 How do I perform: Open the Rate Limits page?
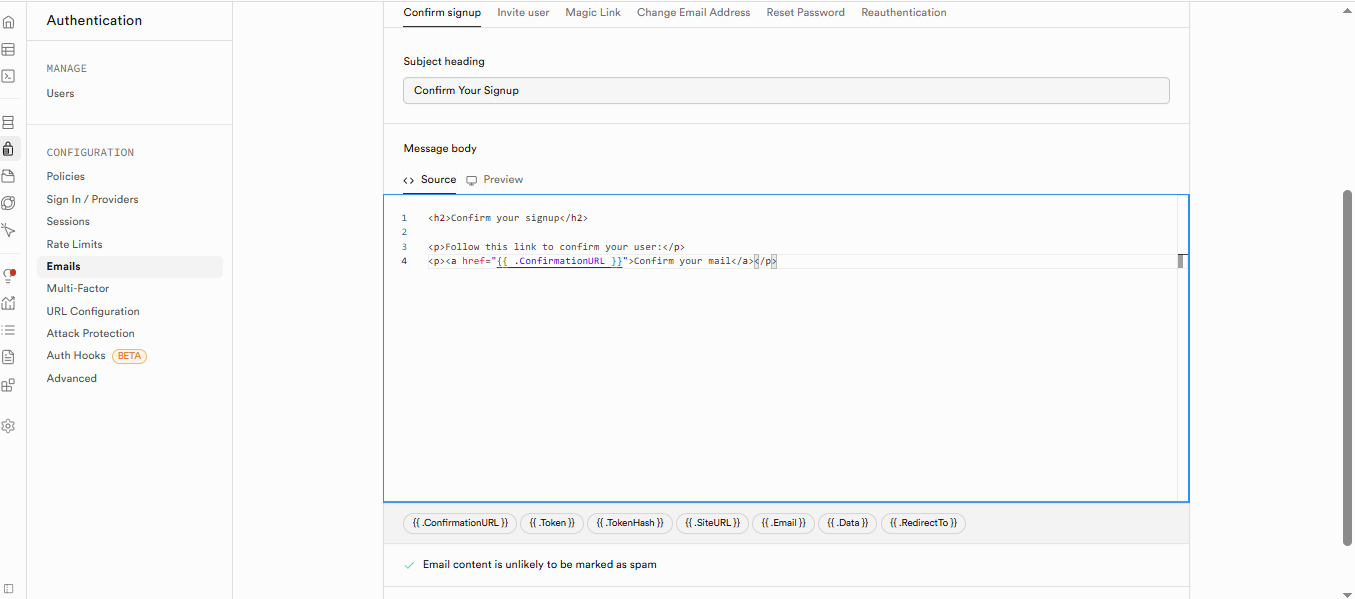click(x=74, y=244)
